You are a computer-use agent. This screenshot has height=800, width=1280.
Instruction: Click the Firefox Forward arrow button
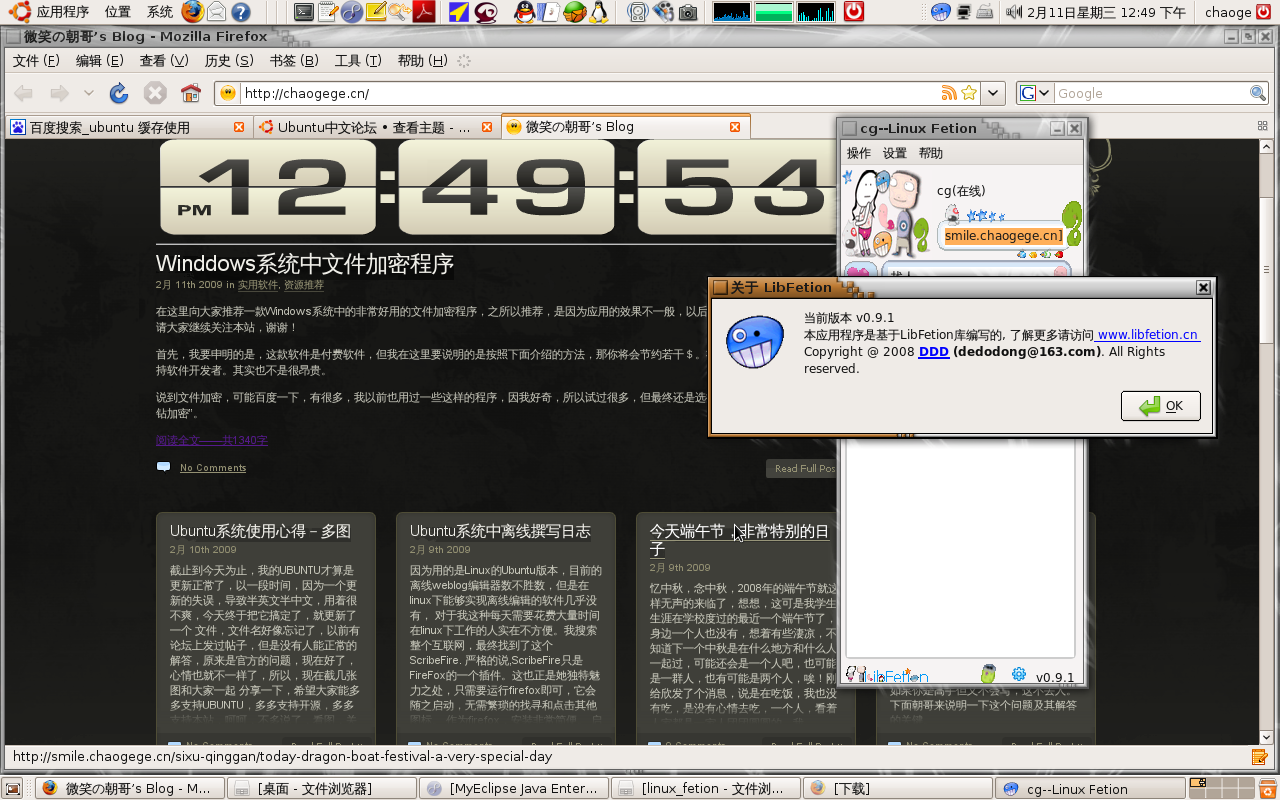pos(59,93)
